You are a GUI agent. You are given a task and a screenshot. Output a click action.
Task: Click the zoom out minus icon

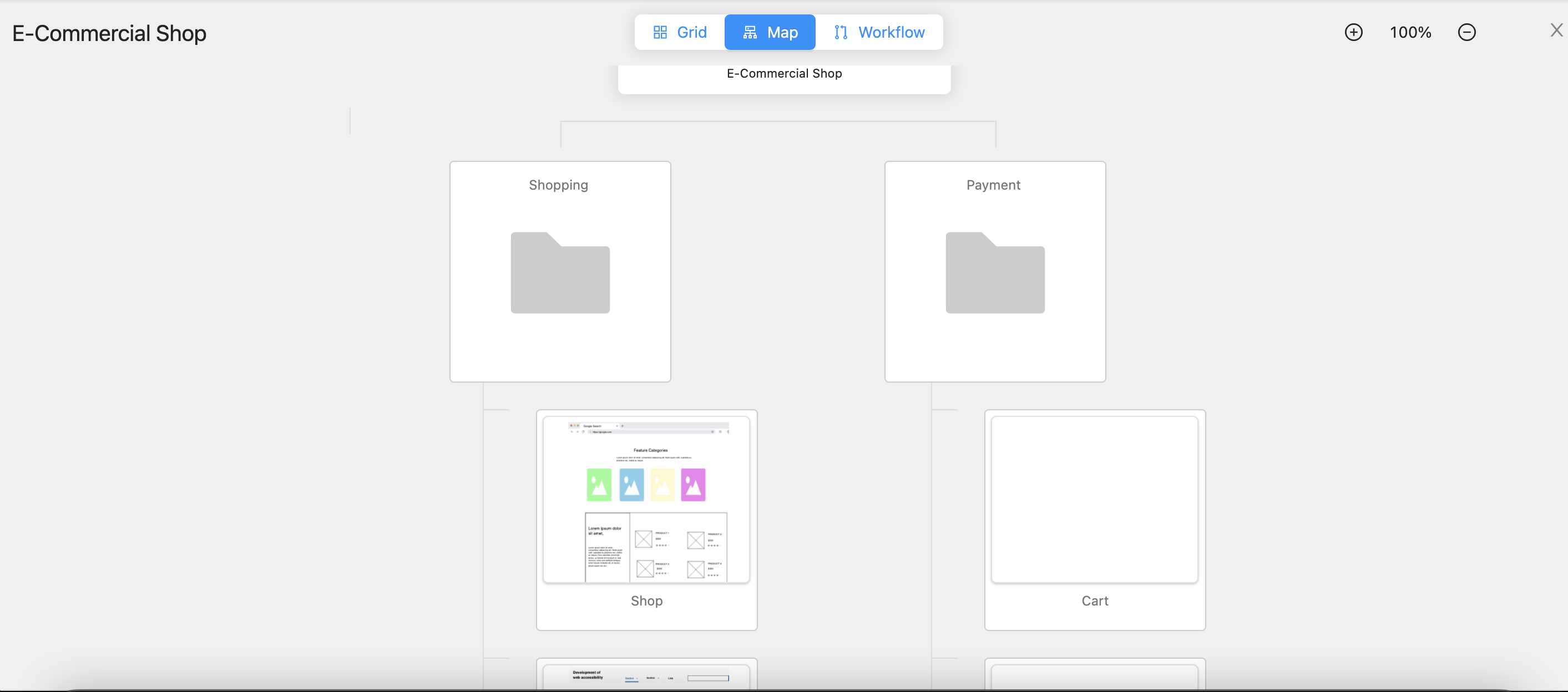1466,32
